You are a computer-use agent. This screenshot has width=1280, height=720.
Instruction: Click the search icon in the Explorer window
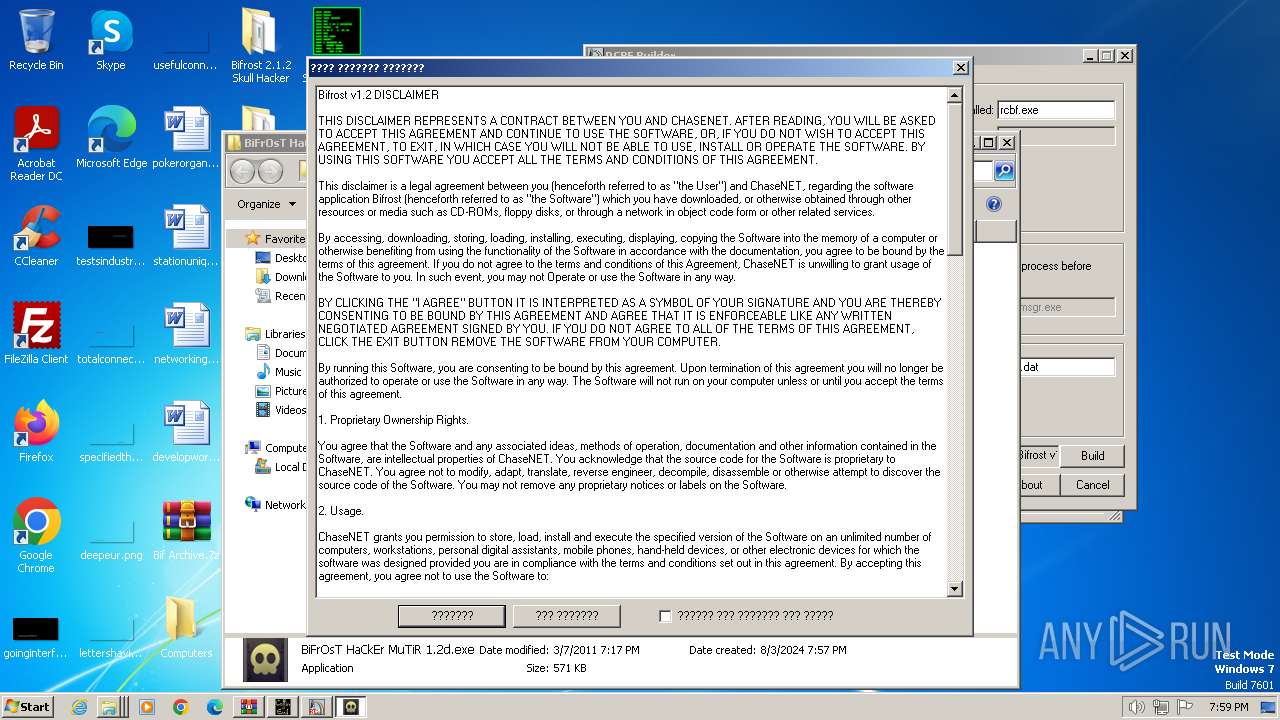tap(1004, 171)
